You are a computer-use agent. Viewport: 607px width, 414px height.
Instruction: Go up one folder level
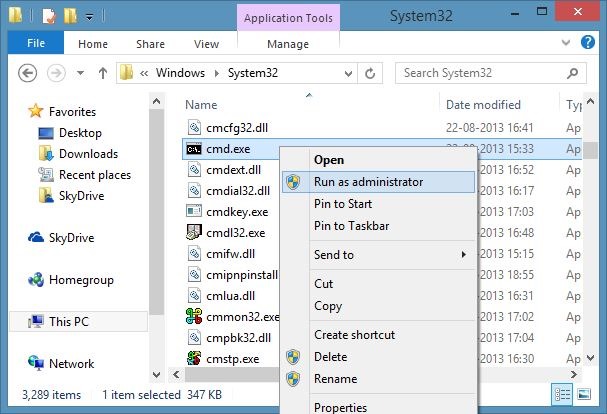click(x=103, y=73)
